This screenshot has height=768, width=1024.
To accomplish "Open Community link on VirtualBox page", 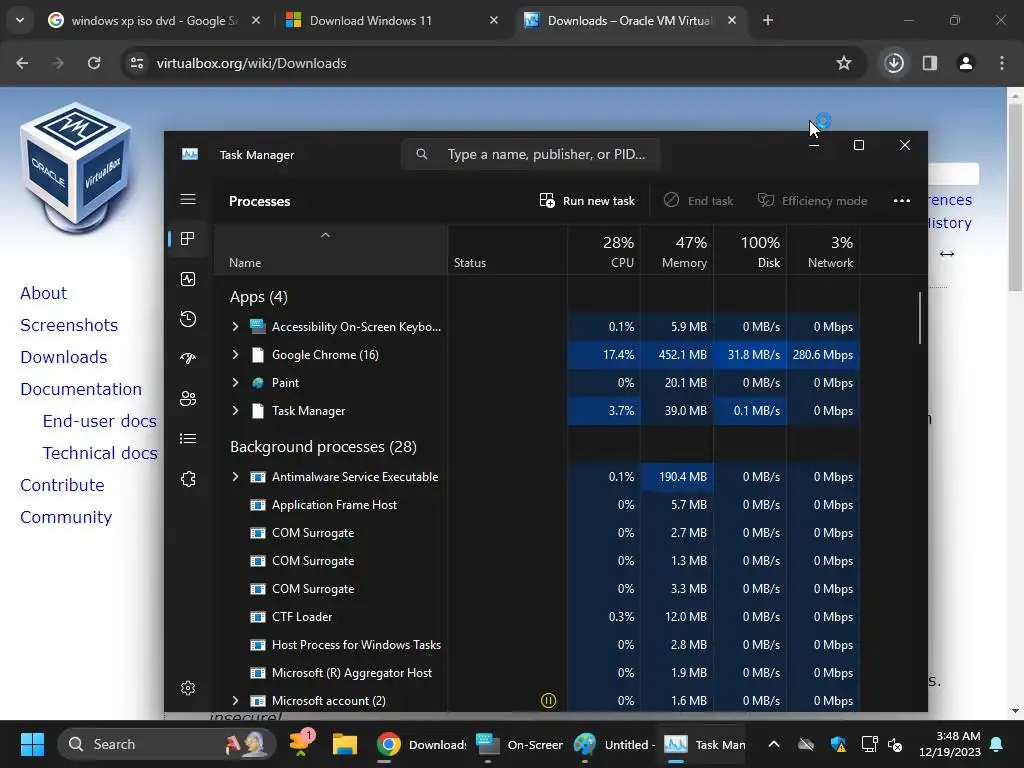I will click(x=66, y=517).
